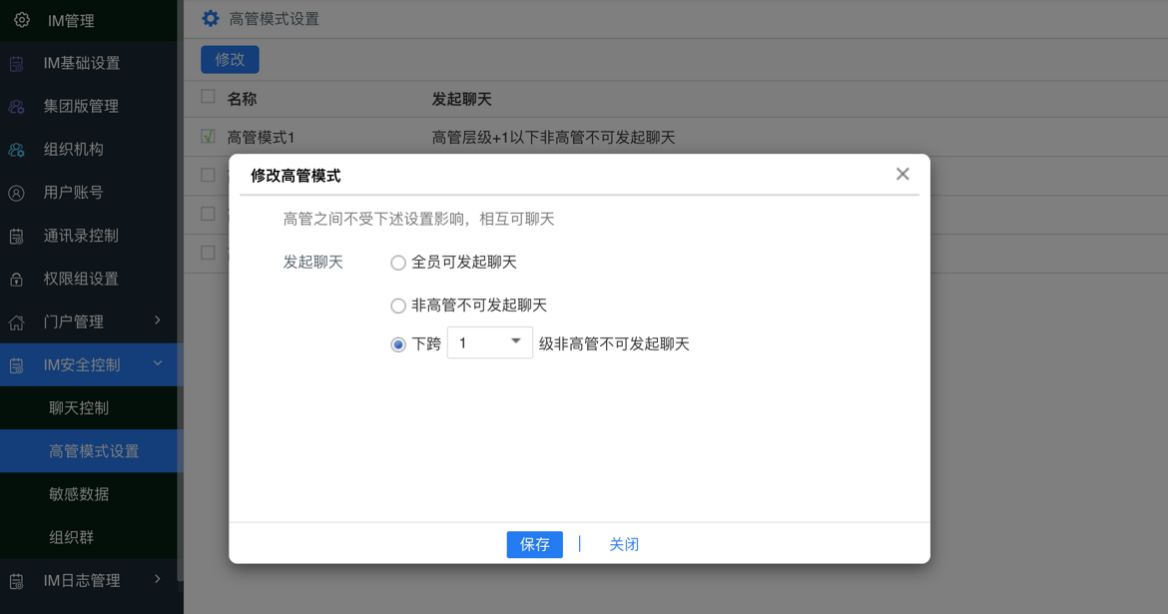
Task: Collapse the IM安全控制 menu section
Action: [x=157, y=364]
